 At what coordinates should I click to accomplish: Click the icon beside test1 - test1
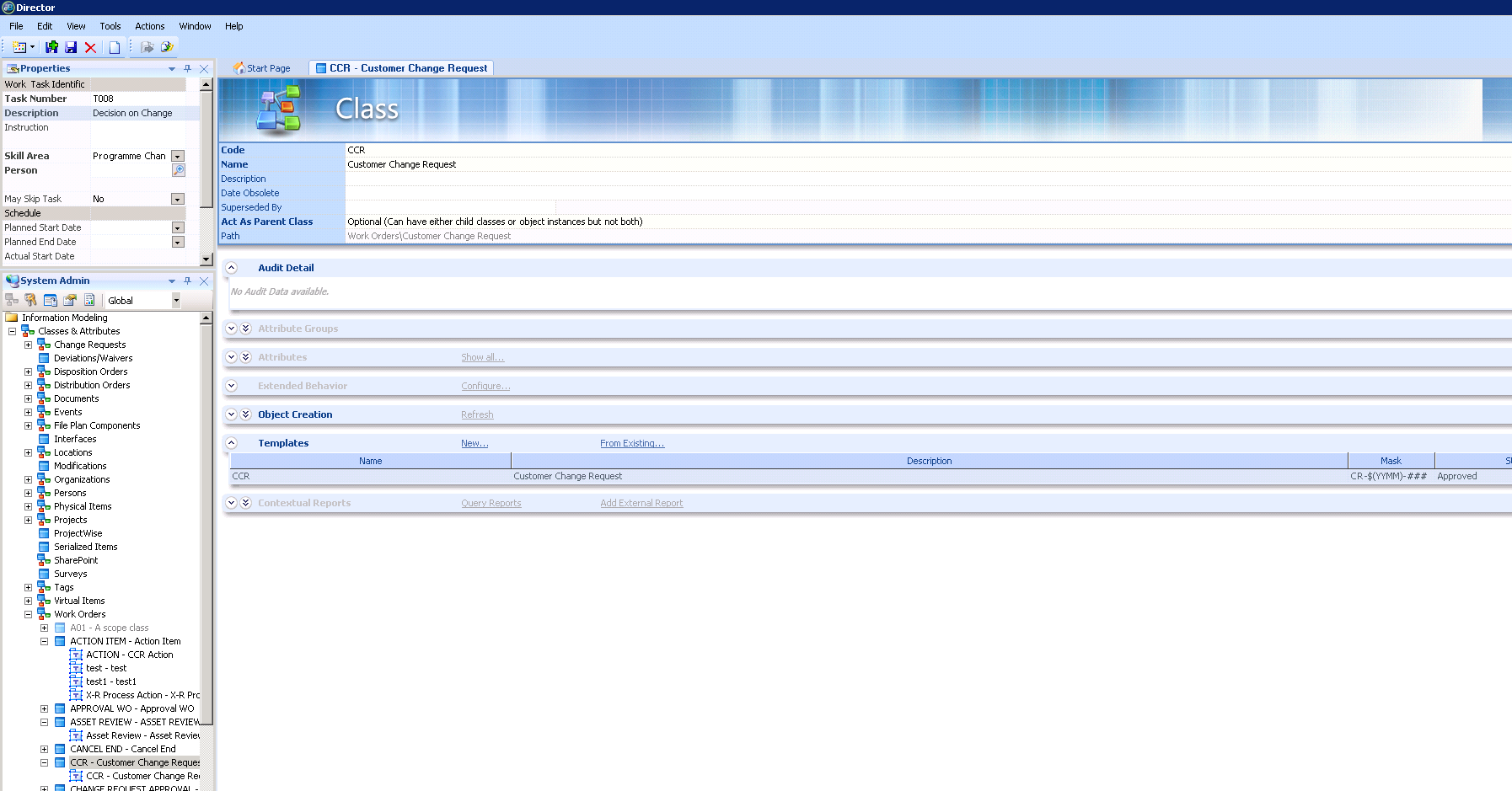[76, 681]
